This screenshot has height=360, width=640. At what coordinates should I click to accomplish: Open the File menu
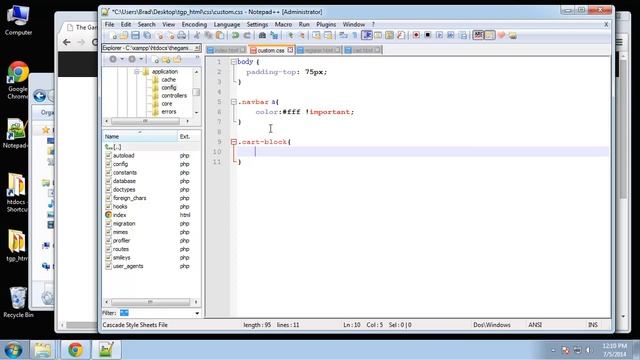tap(109, 24)
